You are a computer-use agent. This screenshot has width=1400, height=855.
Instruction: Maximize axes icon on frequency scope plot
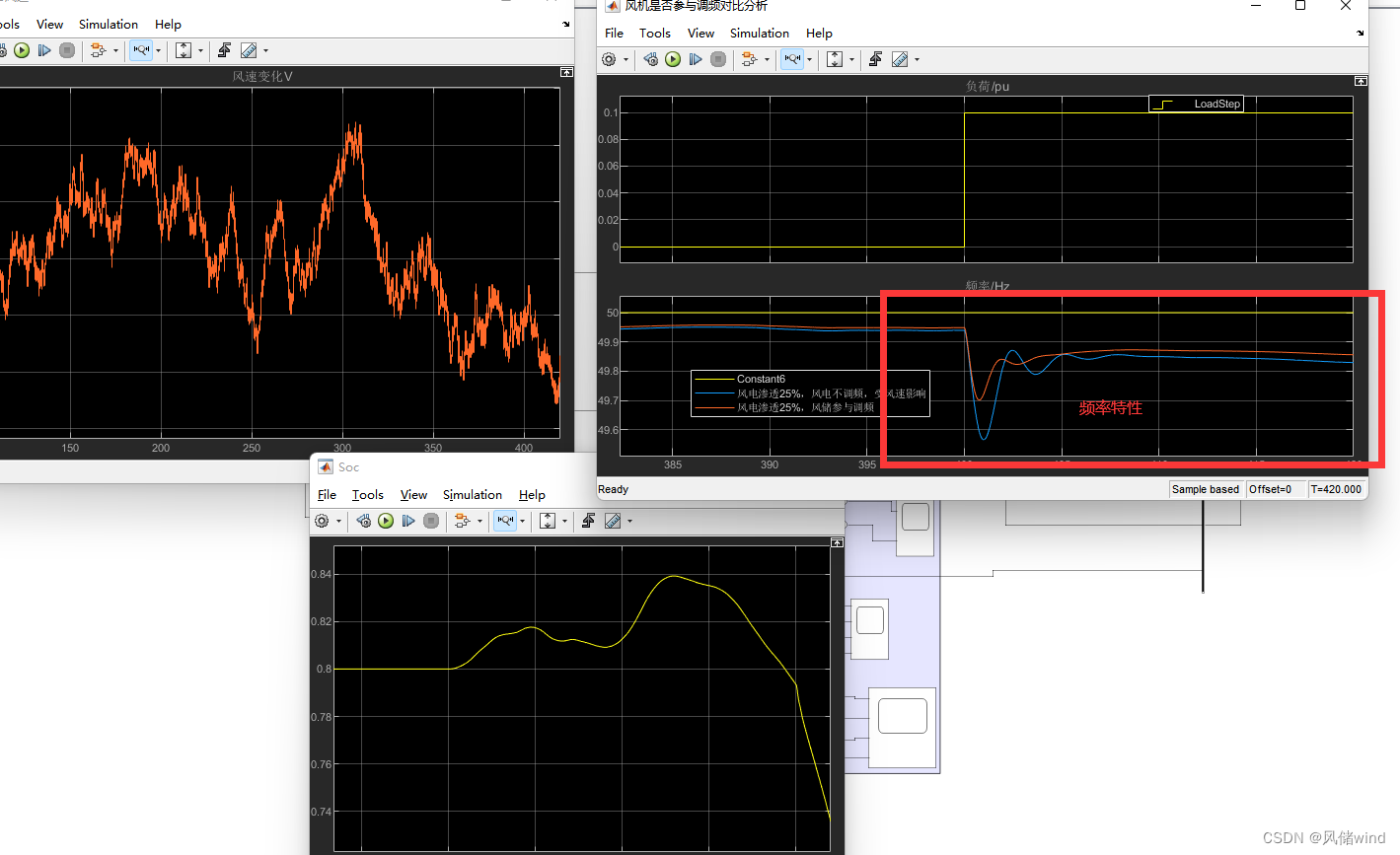(1361, 81)
